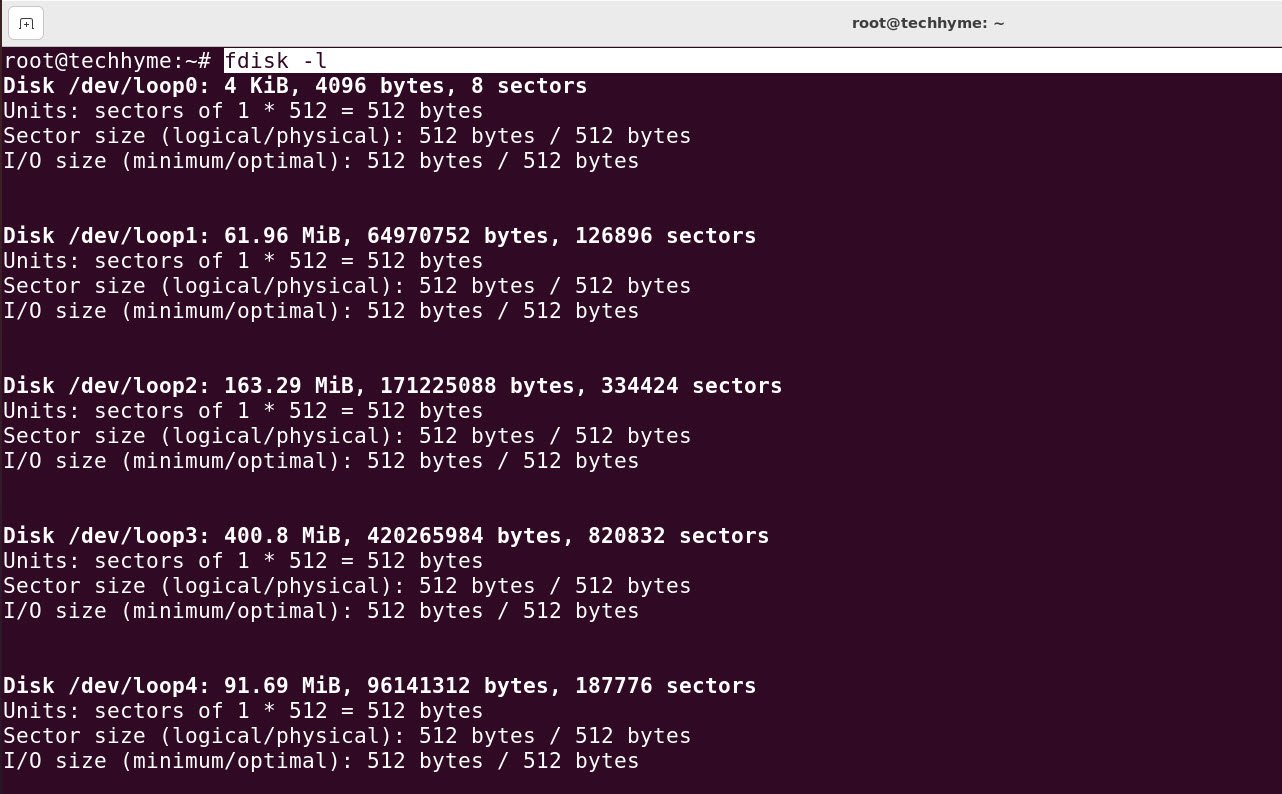
Task: Select the Disk /dev/loop4 header line
Action: tap(380, 686)
